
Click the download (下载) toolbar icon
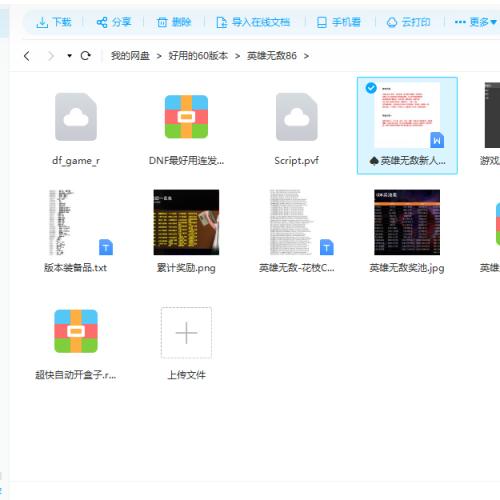(x=42, y=23)
